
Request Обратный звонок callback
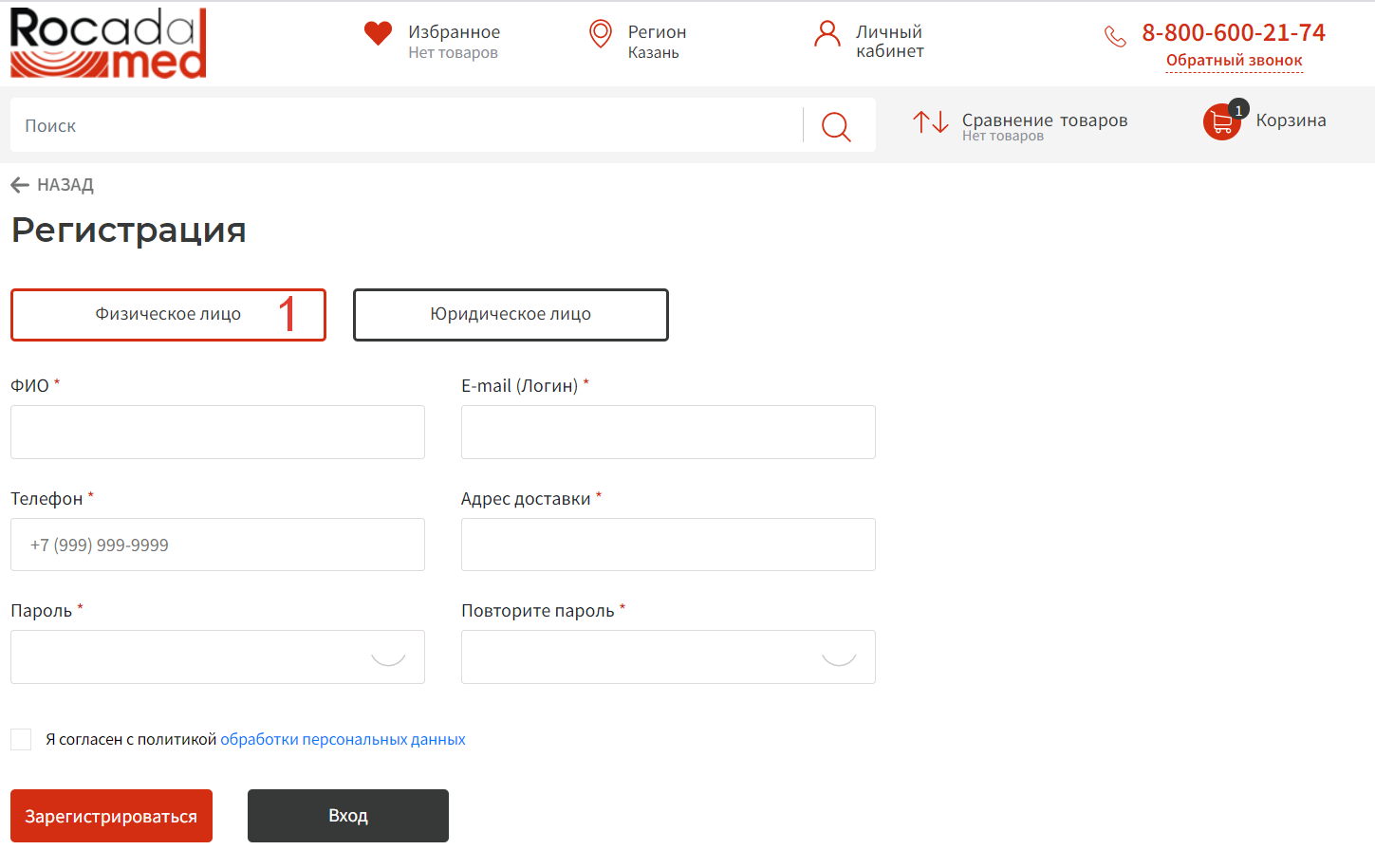pos(1234,61)
